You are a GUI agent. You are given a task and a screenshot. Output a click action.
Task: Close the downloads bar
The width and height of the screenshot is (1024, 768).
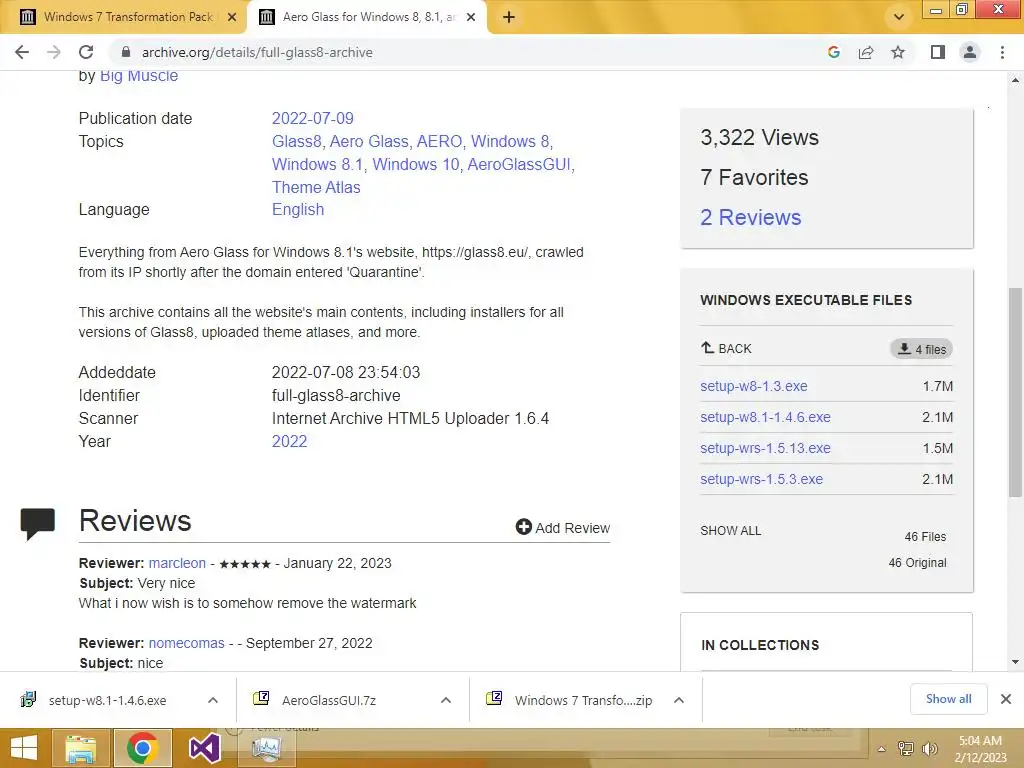point(1006,699)
